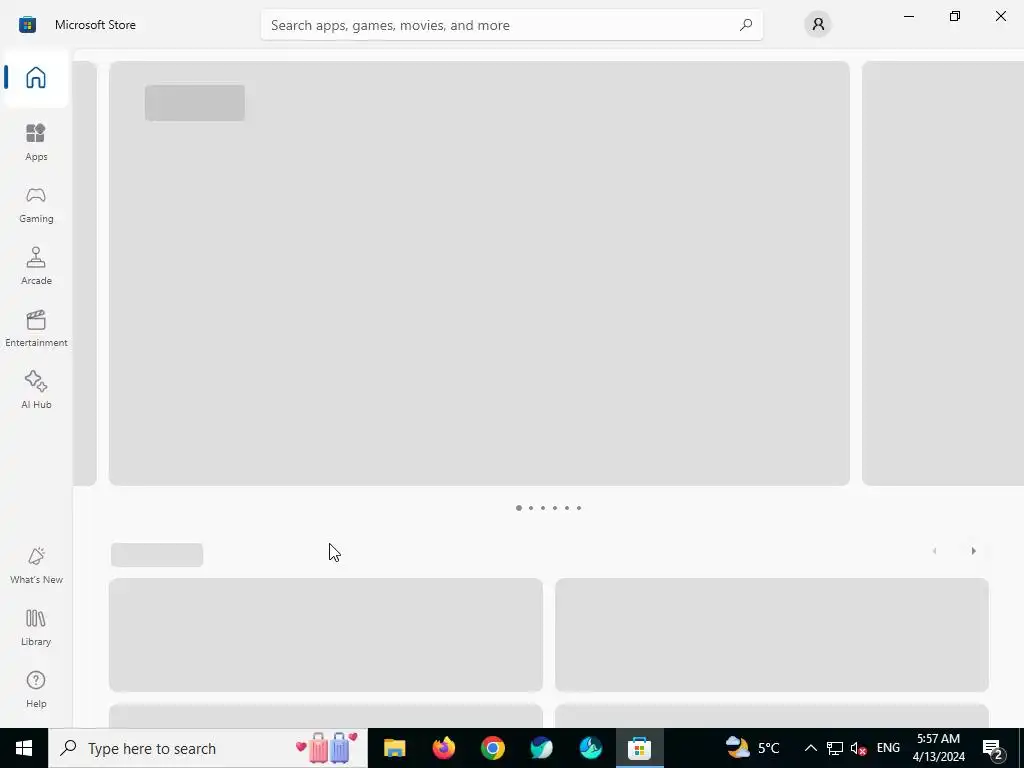Select the second carousel page dot

point(530,507)
